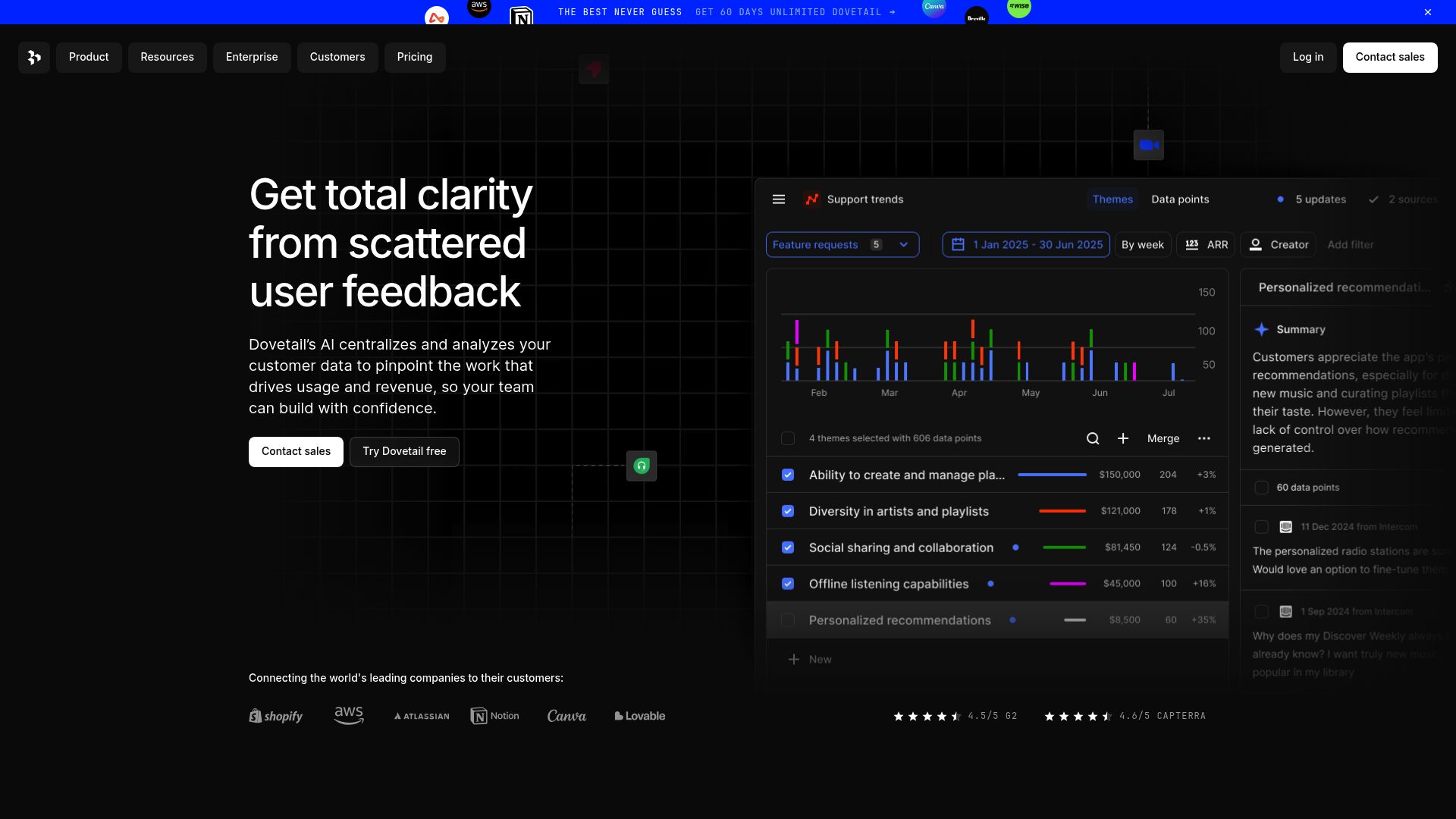Viewport: 1456px width, 819px height.
Task: Open the three-dots more options menu
Action: pos(1203,438)
